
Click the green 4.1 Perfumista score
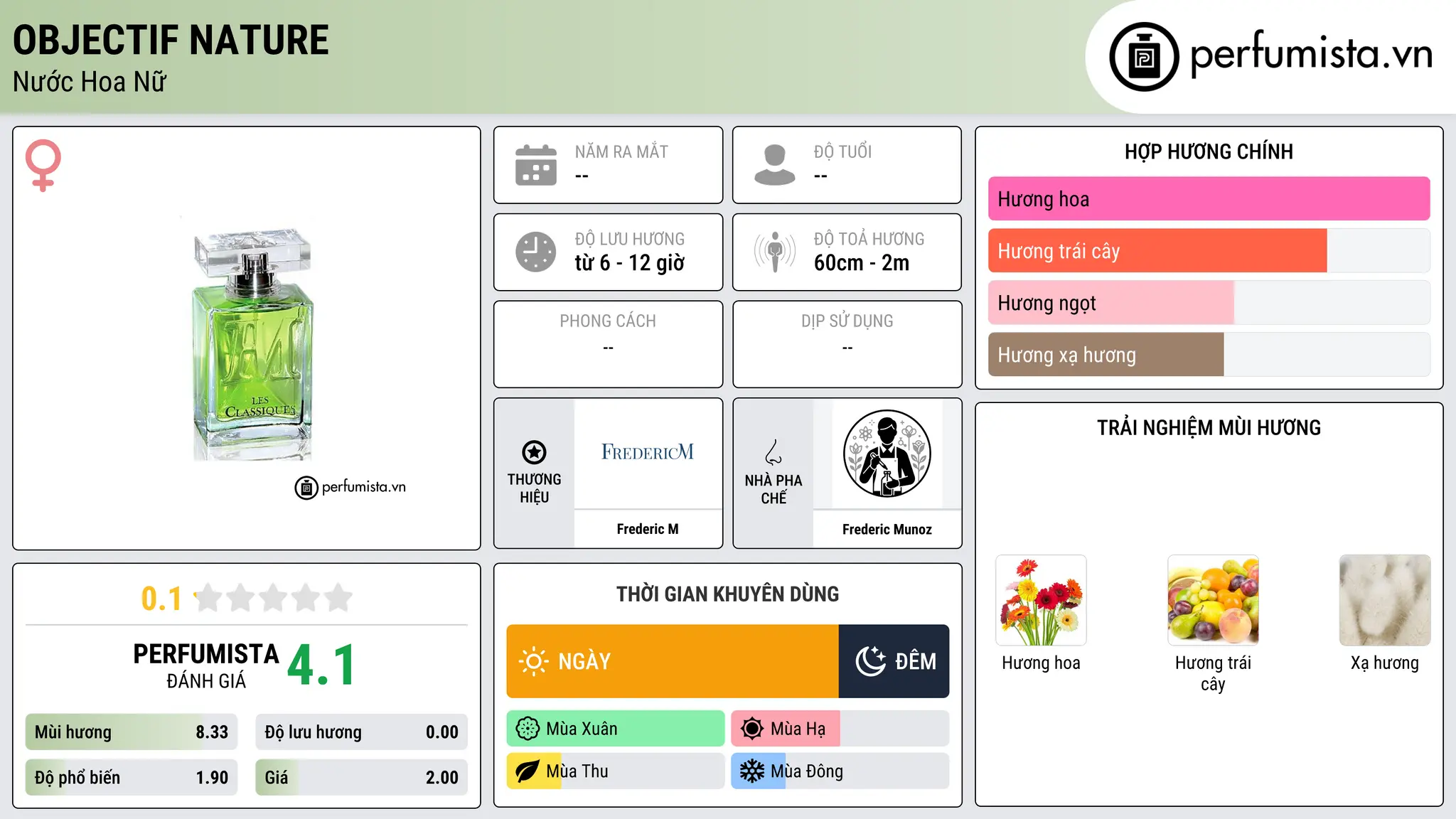[321, 665]
